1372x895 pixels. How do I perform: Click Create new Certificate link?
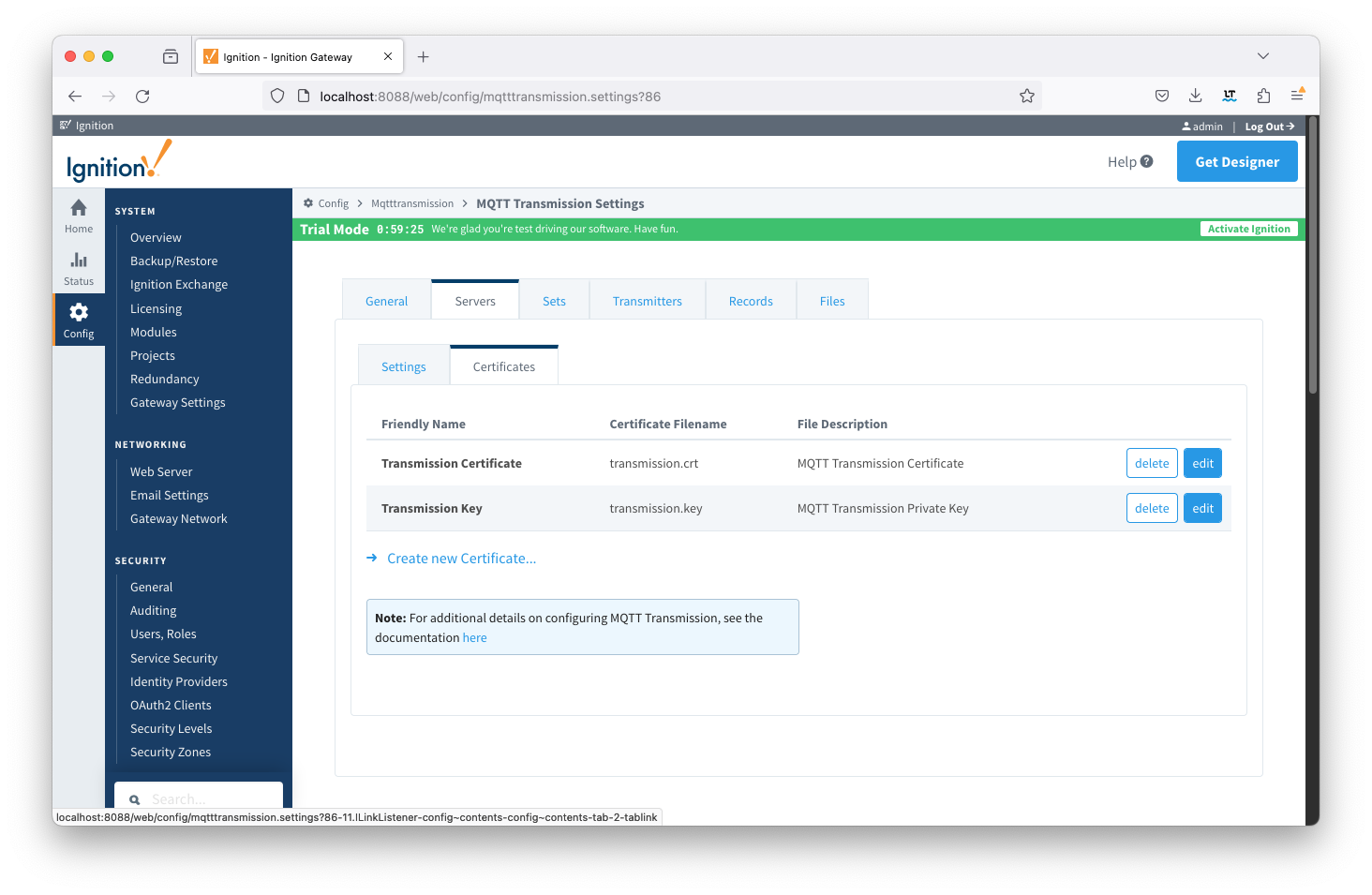pyautogui.click(x=461, y=558)
